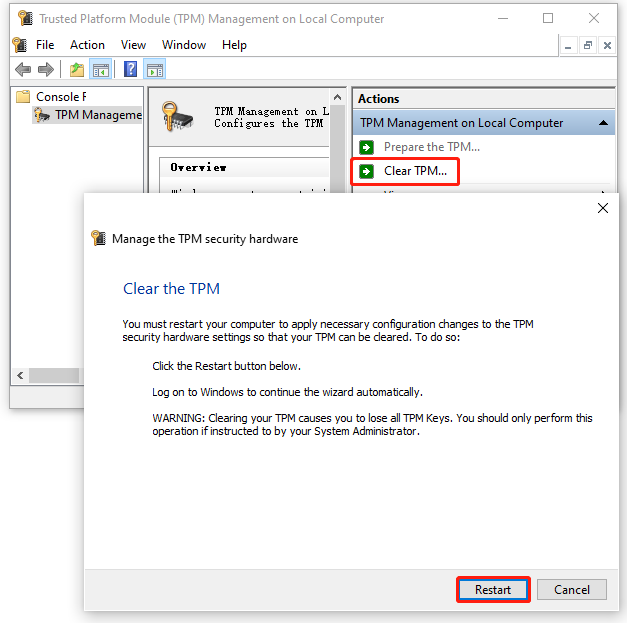Click the Restart button
627x623 pixels.
(x=493, y=589)
